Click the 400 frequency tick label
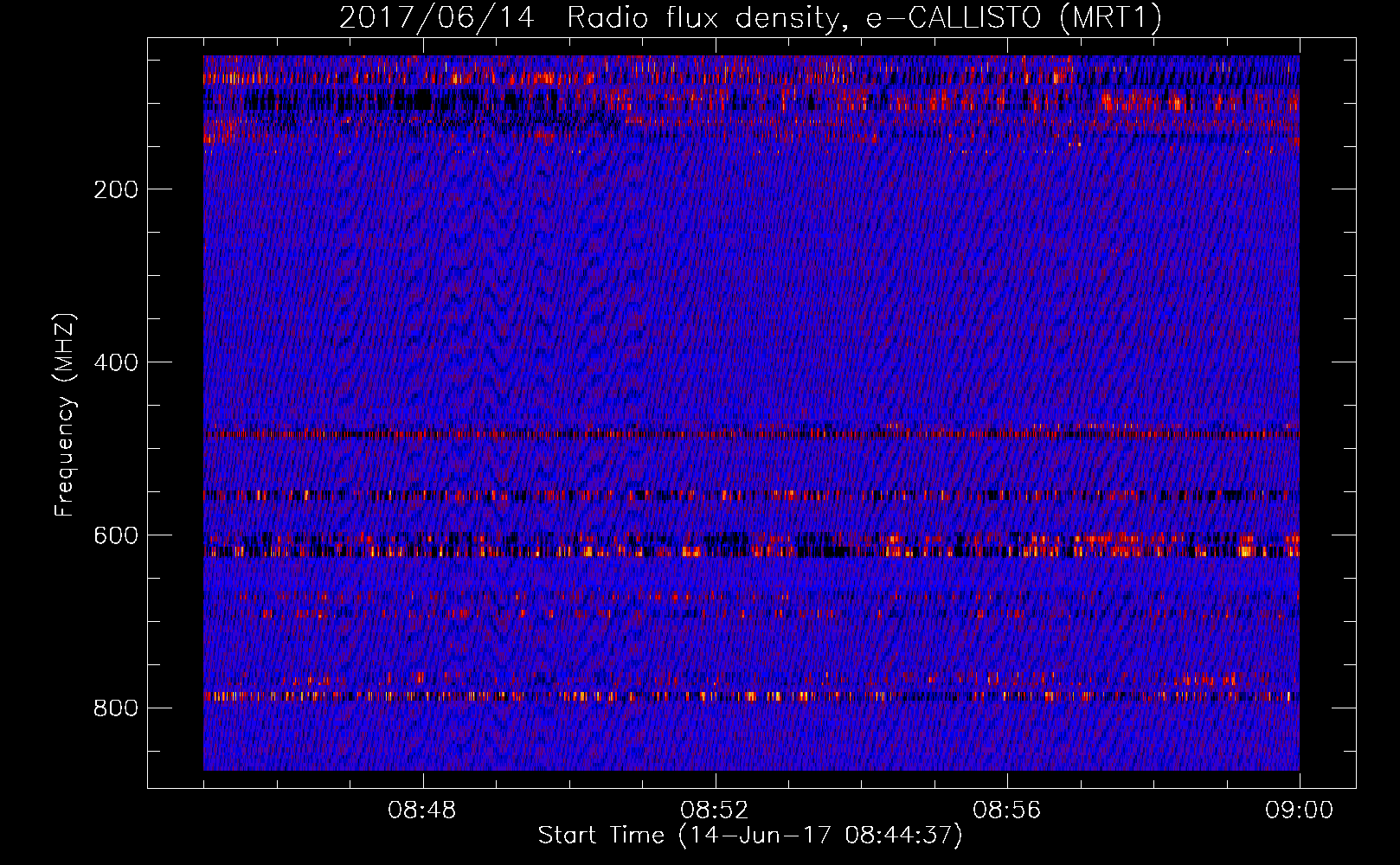 click(116, 362)
